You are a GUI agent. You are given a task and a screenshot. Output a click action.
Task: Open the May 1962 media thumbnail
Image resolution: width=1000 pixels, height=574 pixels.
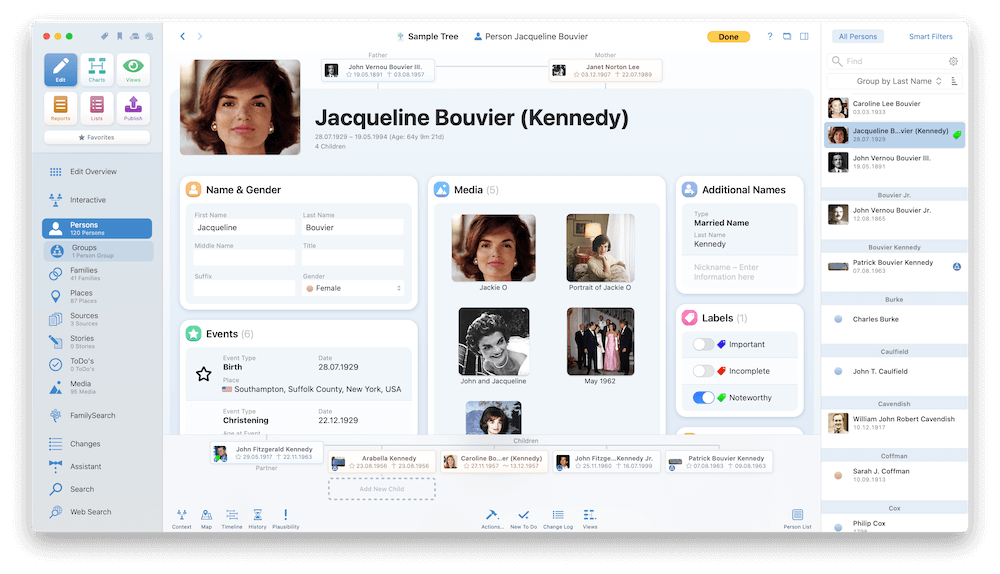point(600,341)
